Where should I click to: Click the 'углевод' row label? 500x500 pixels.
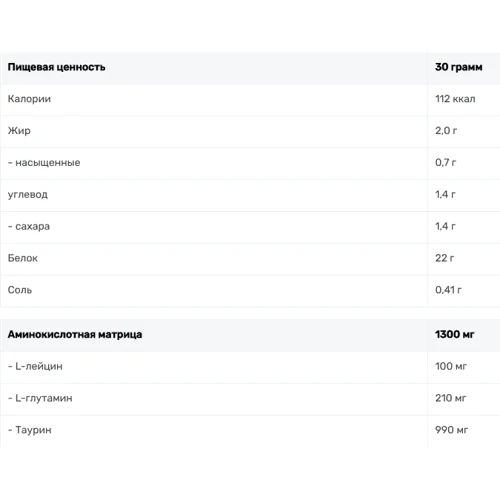click(28, 194)
